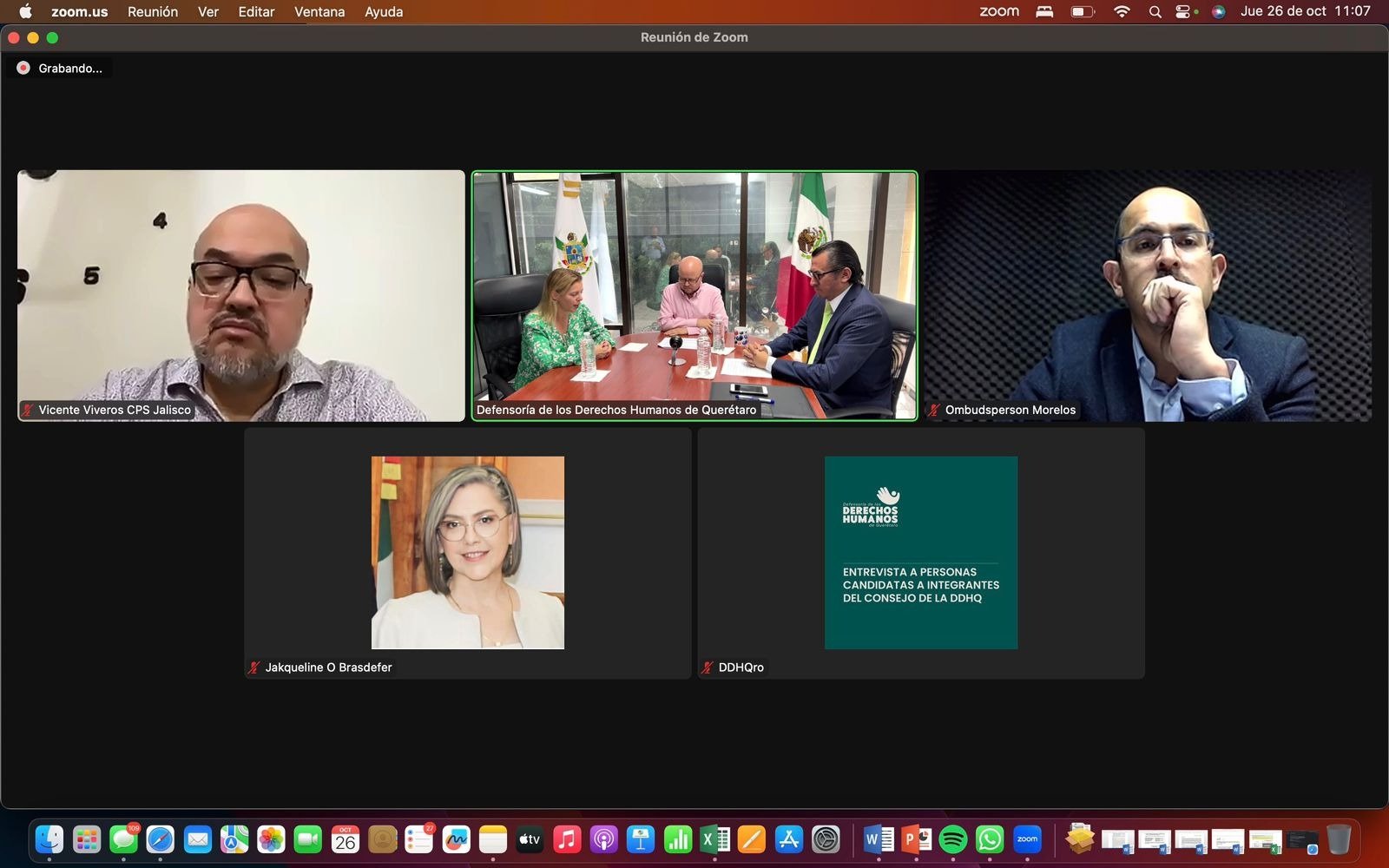Click the Zoom status icon in menu bar
This screenshot has width=1389, height=868.
click(999, 11)
